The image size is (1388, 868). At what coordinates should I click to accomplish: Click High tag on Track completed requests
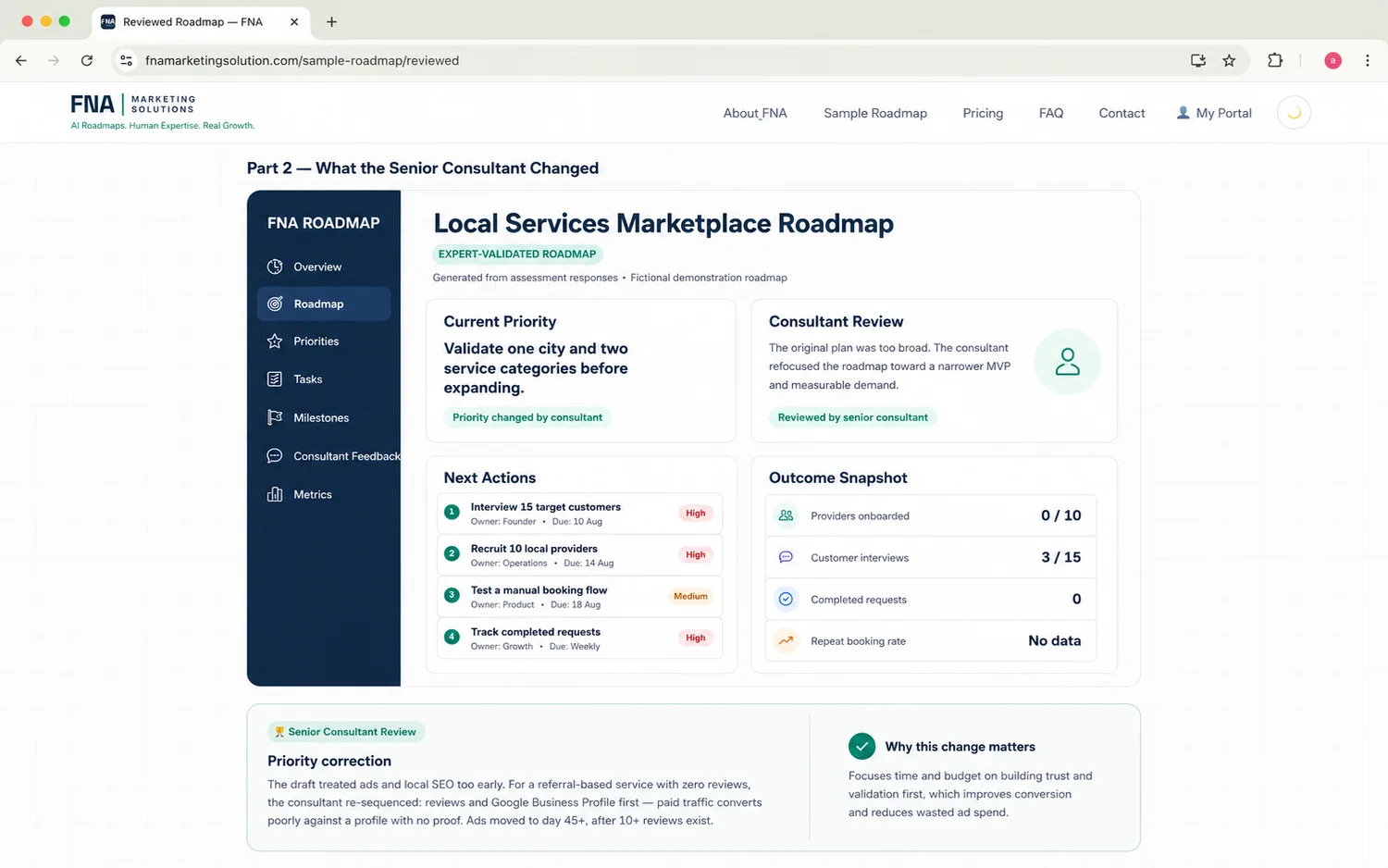[x=696, y=638]
